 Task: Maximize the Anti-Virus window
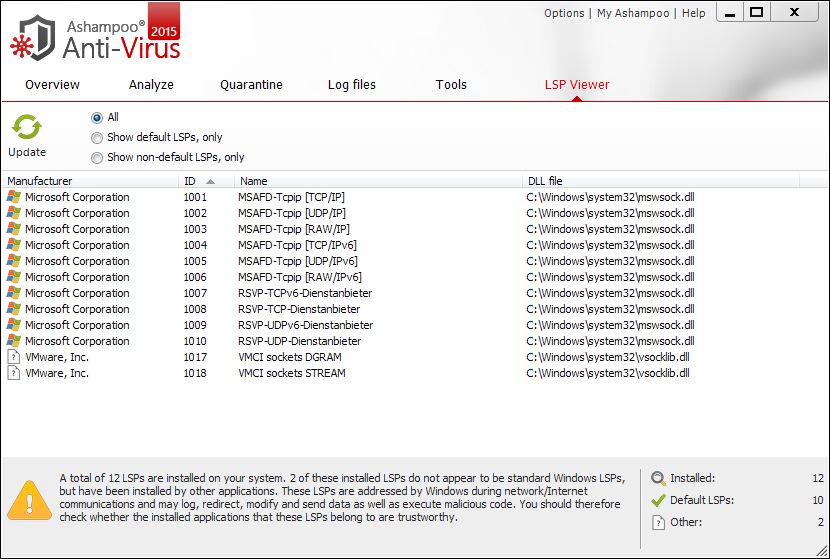tap(757, 13)
